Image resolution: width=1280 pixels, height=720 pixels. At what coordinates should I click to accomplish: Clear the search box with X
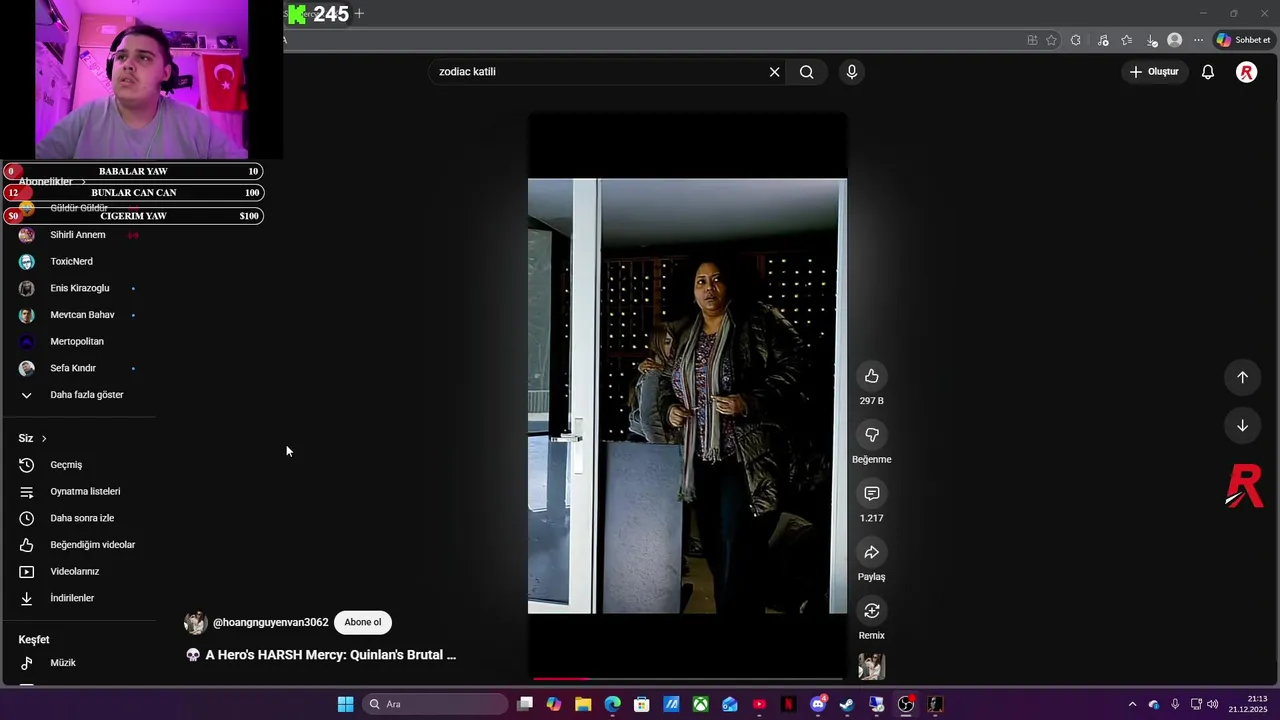[x=774, y=72]
